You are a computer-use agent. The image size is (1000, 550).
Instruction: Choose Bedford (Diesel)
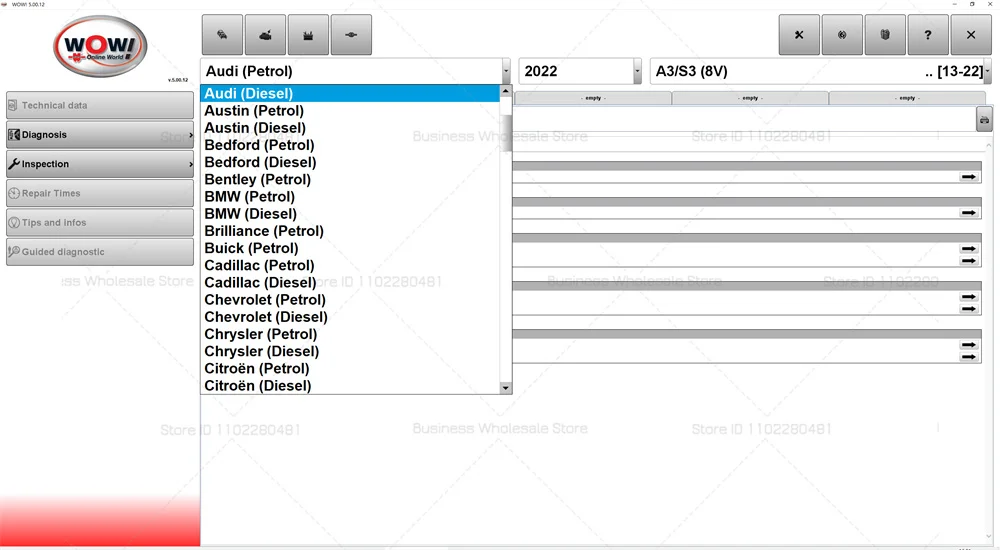point(350,162)
